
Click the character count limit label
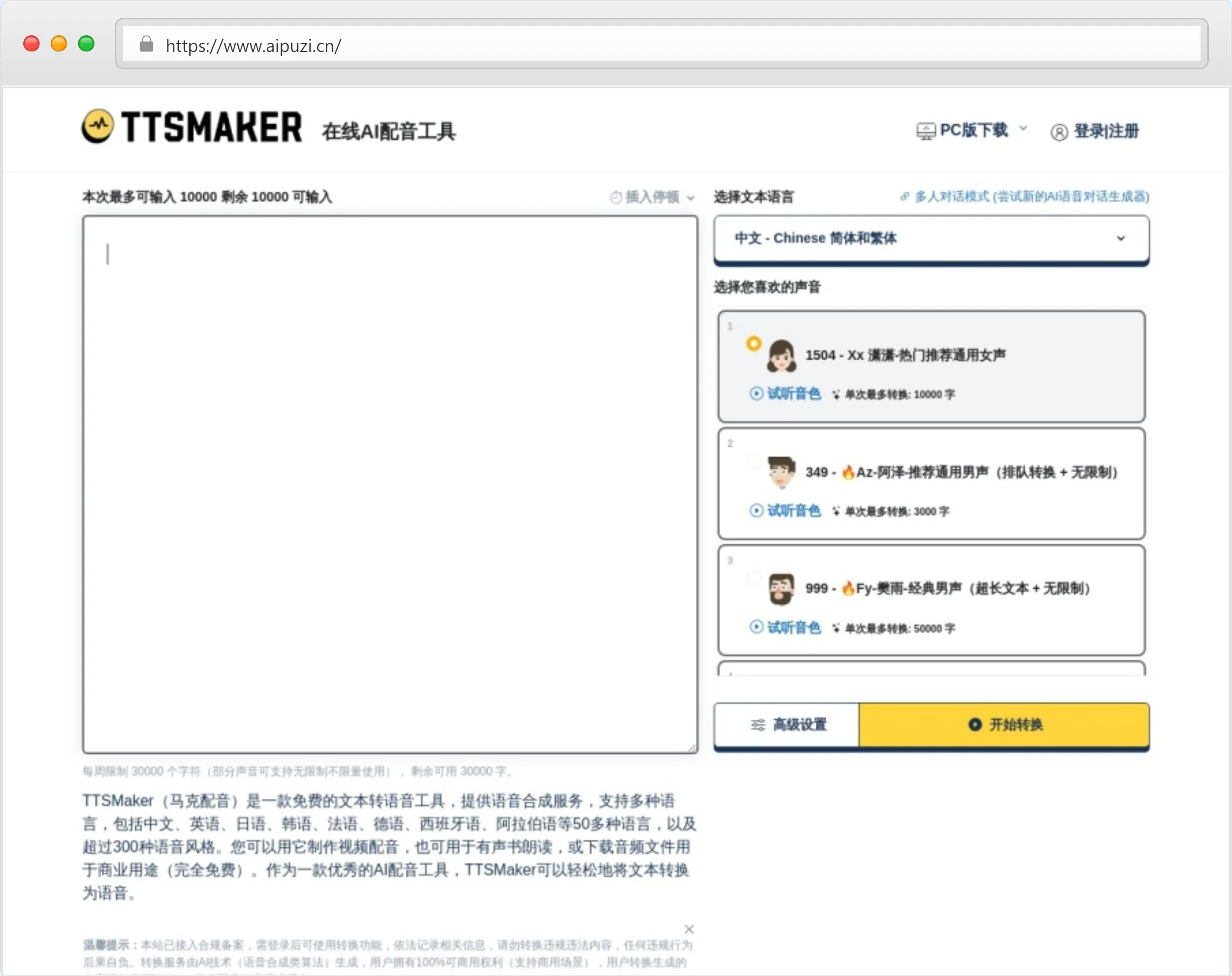point(207,197)
